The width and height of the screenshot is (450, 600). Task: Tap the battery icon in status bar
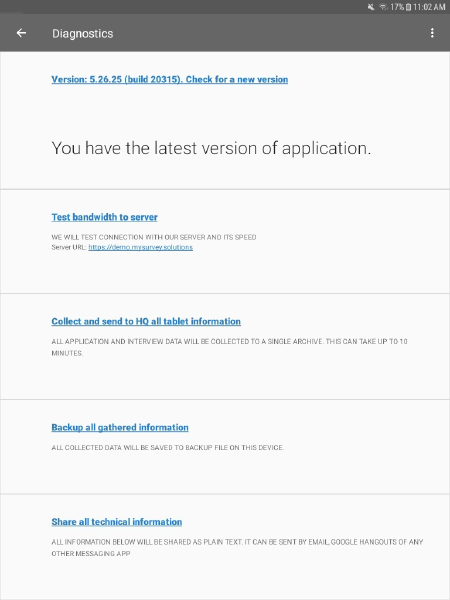click(408, 7)
